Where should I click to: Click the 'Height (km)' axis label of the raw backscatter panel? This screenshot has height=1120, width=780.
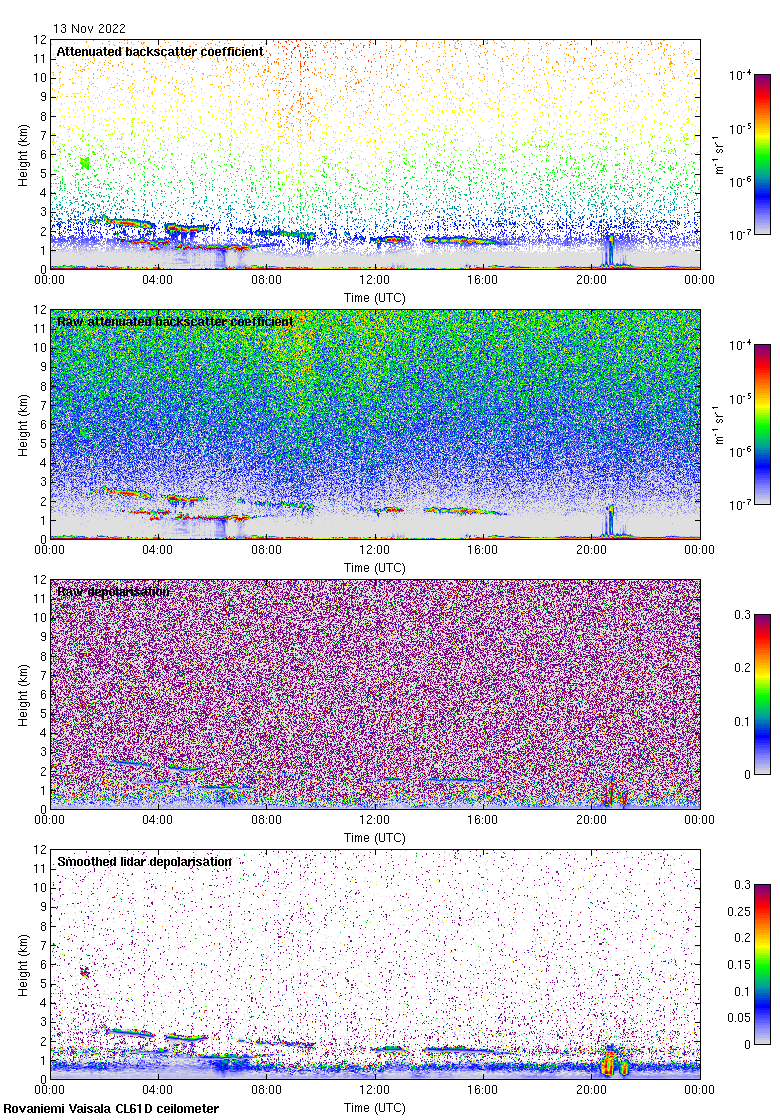[x=24, y=425]
